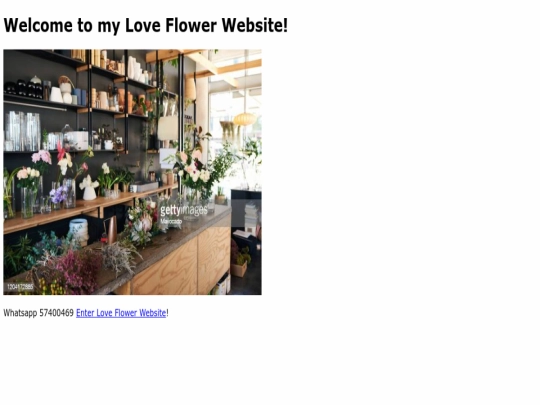The width and height of the screenshot is (540, 405).
Task: Click the word Love in the heading
Action: click(x=143, y=25)
